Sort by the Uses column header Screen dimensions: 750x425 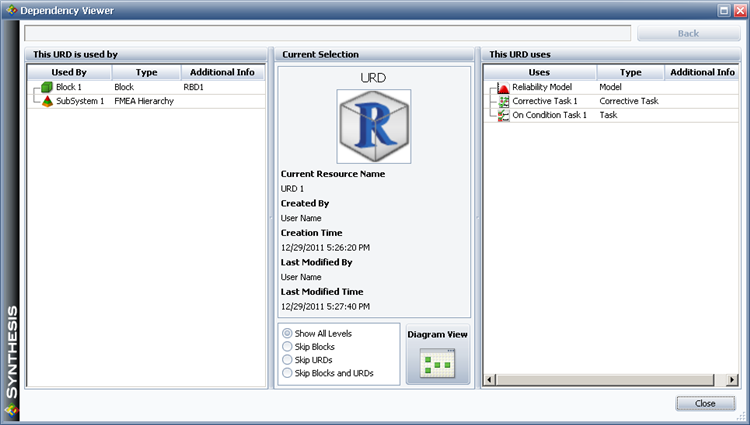click(x=539, y=72)
